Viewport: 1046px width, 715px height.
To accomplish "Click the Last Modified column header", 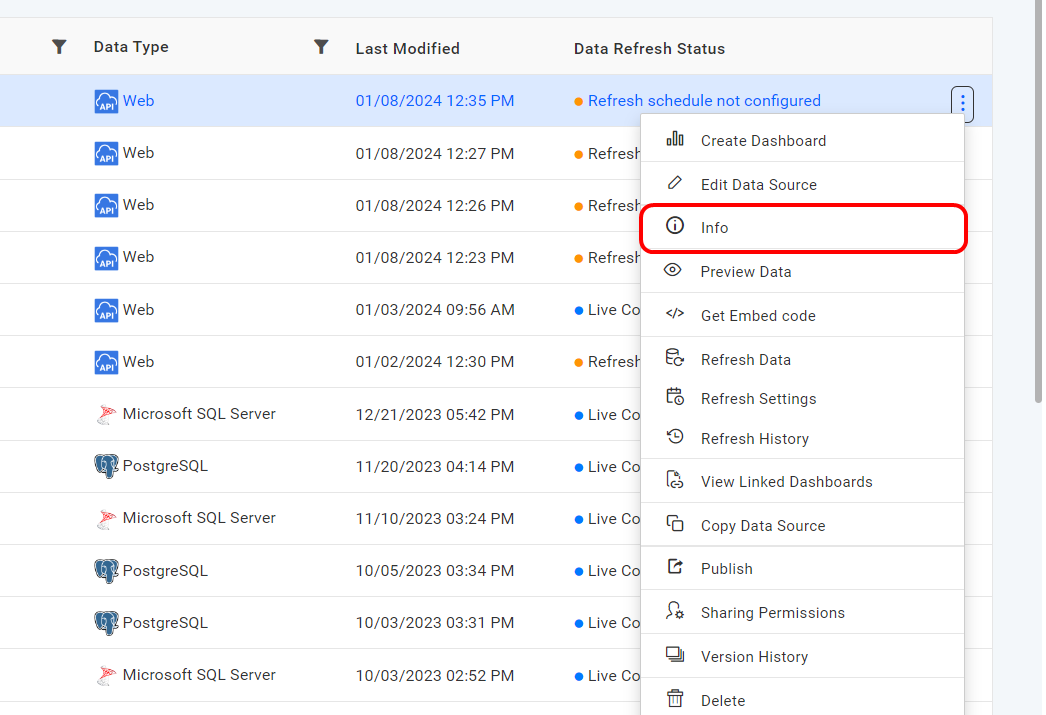I will 407,48.
